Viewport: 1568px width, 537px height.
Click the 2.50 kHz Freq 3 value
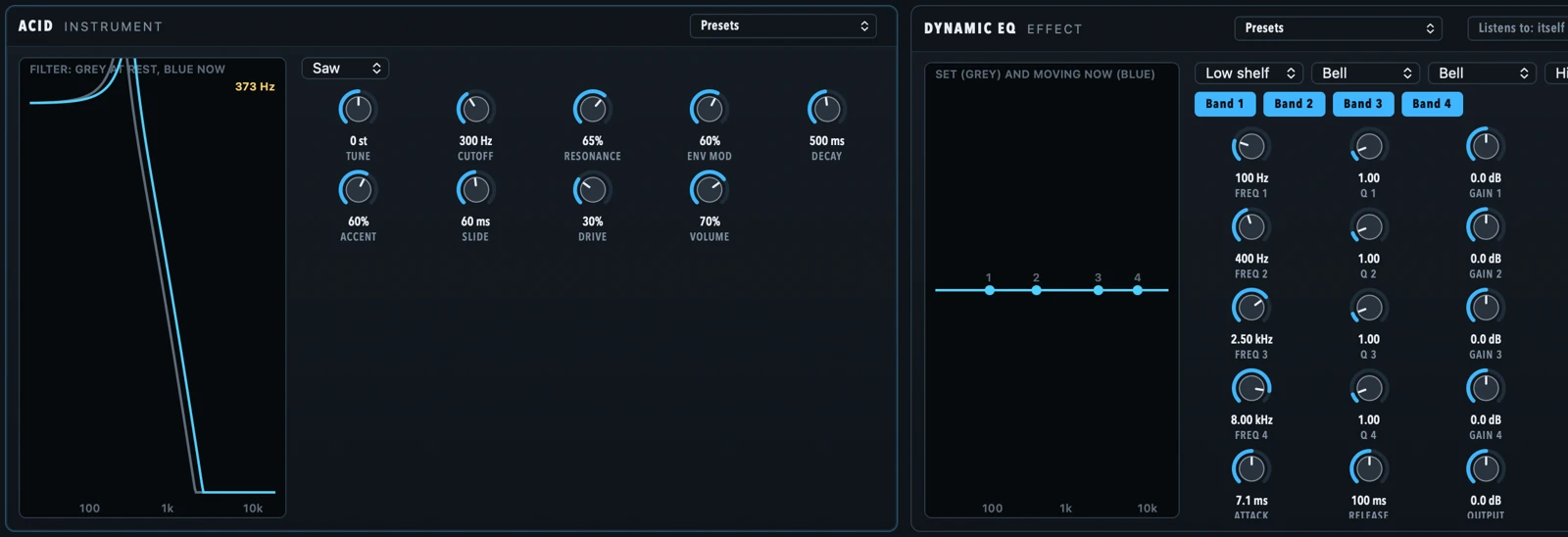click(1251, 340)
